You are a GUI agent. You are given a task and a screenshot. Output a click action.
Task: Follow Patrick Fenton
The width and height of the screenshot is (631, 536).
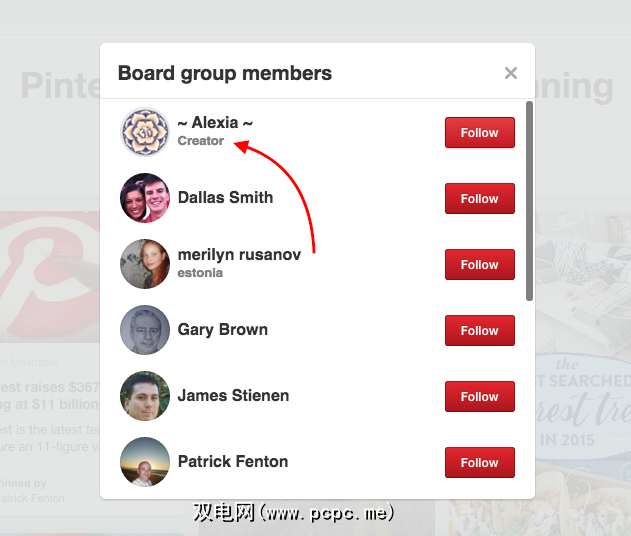480,462
